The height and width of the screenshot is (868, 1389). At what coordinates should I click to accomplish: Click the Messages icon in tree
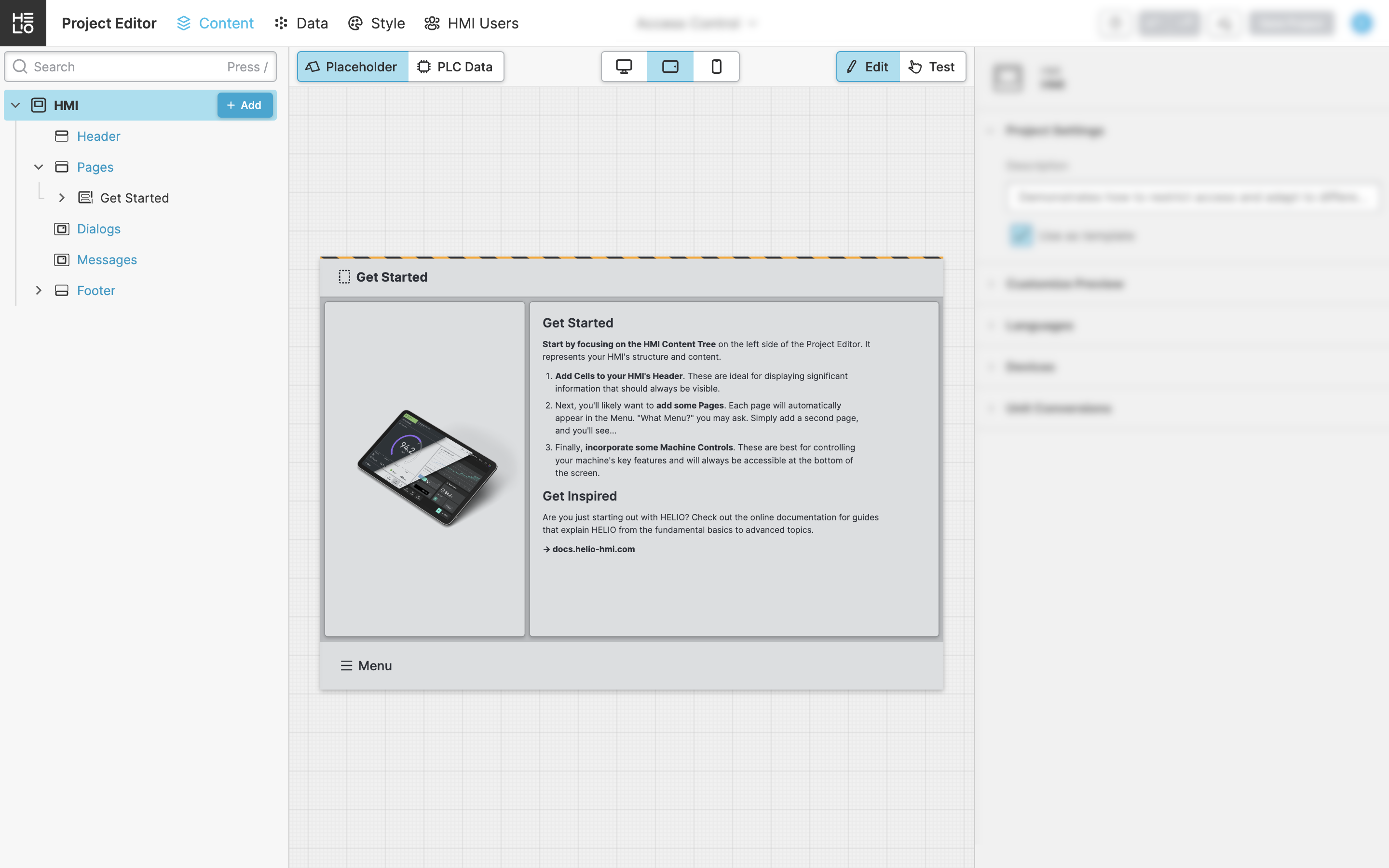coord(61,260)
